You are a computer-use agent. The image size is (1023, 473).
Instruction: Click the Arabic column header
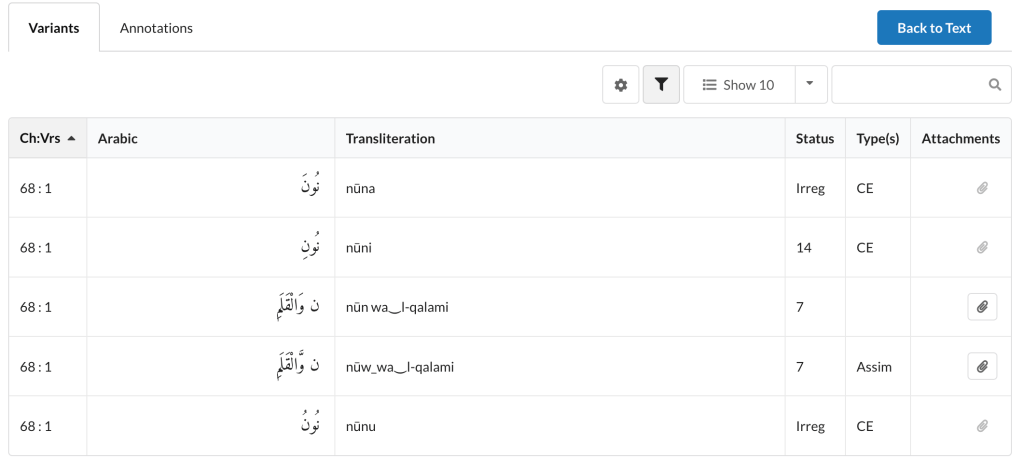(118, 139)
